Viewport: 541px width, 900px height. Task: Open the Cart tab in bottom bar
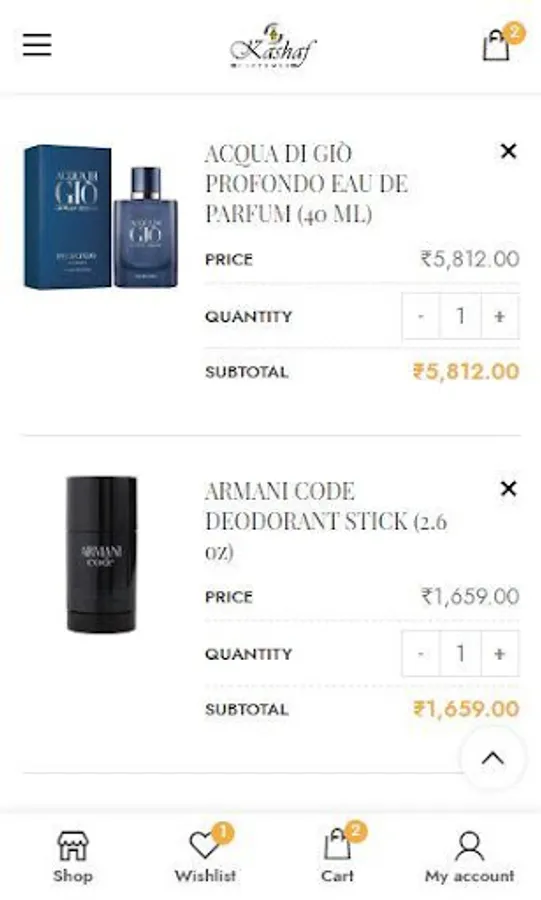tap(338, 857)
